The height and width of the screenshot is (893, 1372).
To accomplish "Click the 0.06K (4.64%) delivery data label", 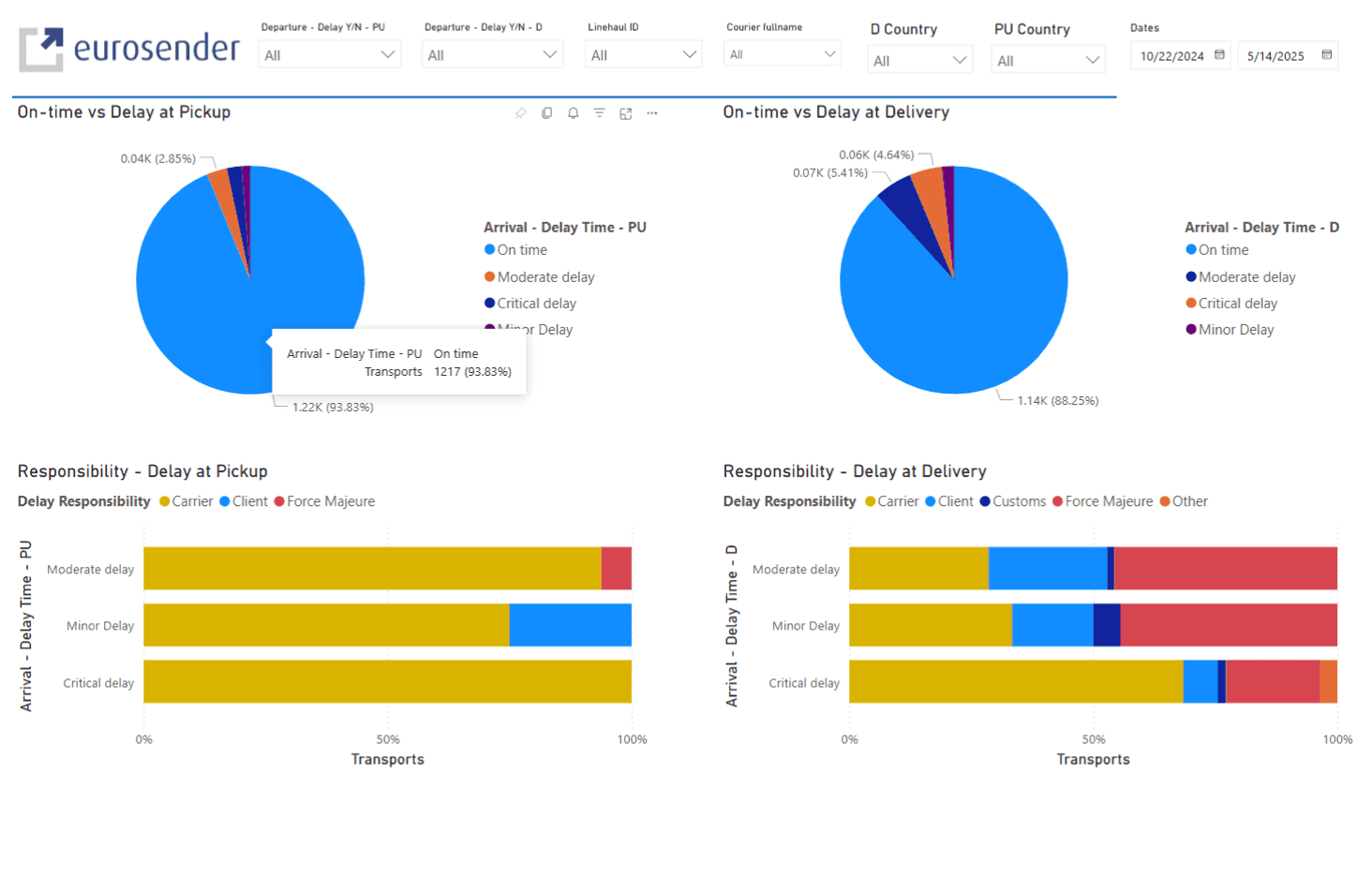I will tap(876, 156).
